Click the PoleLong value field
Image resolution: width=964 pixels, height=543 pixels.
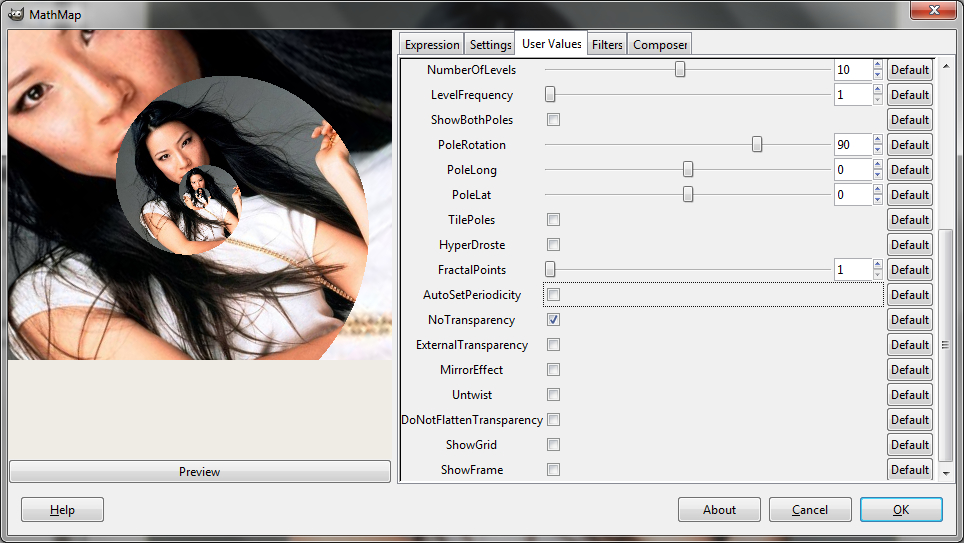[x=853, y=170]
